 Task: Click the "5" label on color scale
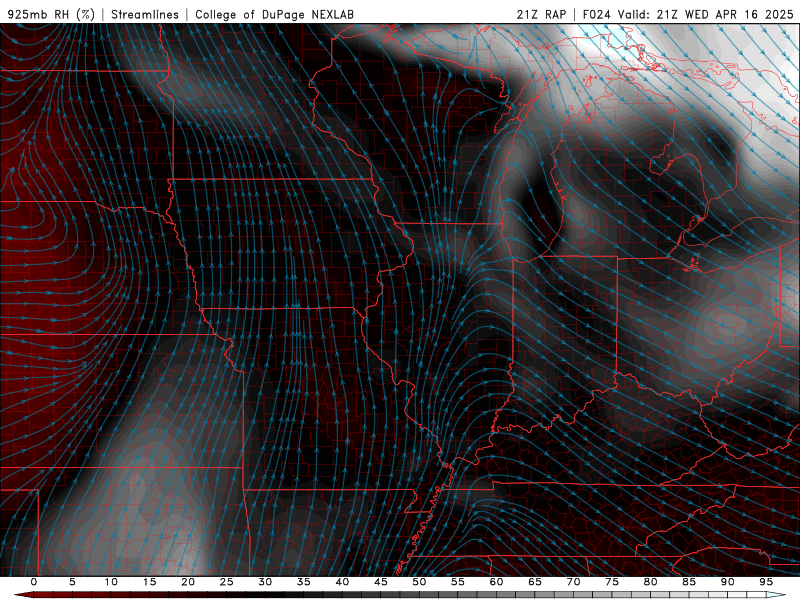coord(72,582)
